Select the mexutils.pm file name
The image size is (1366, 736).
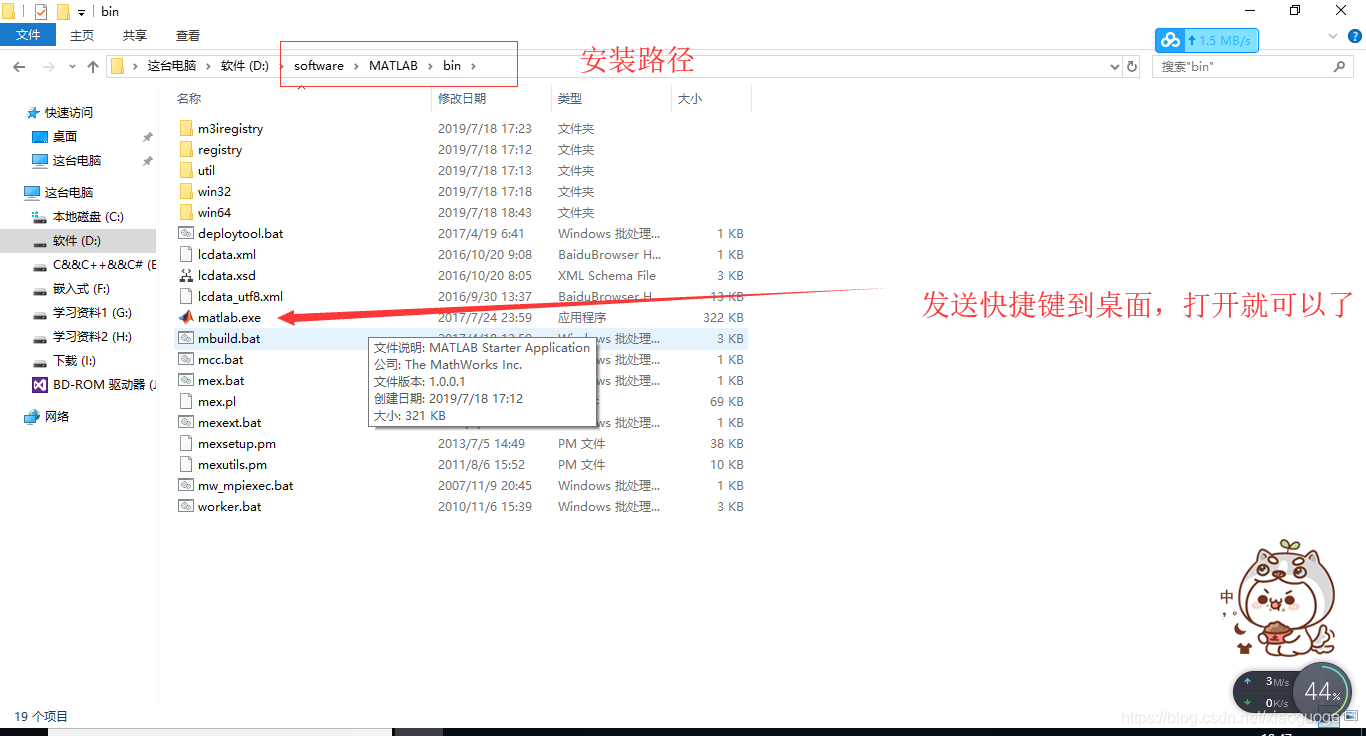point(232,464)
